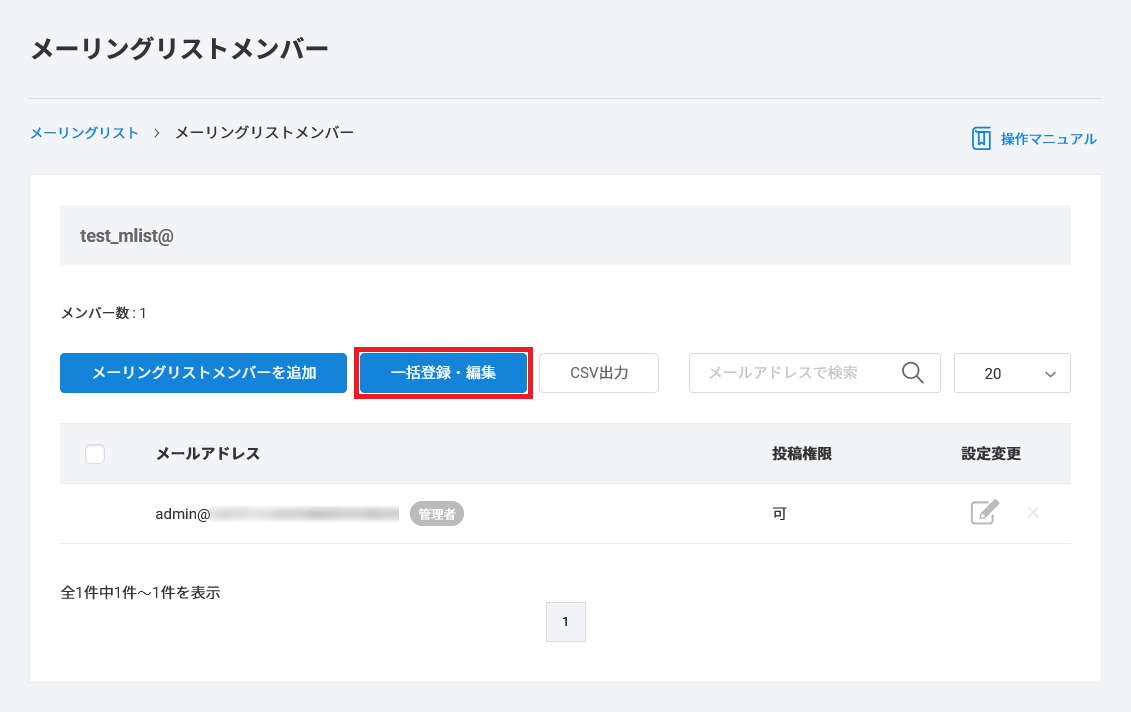Click the 設定変更 column header
The image size is (1131, 712).
[x=990, y=454]
